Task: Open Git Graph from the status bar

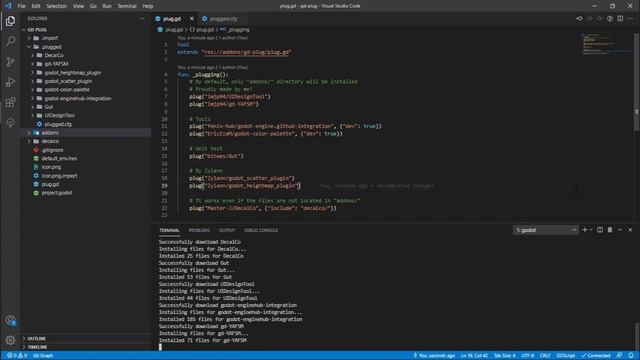Action: [43, 356]
